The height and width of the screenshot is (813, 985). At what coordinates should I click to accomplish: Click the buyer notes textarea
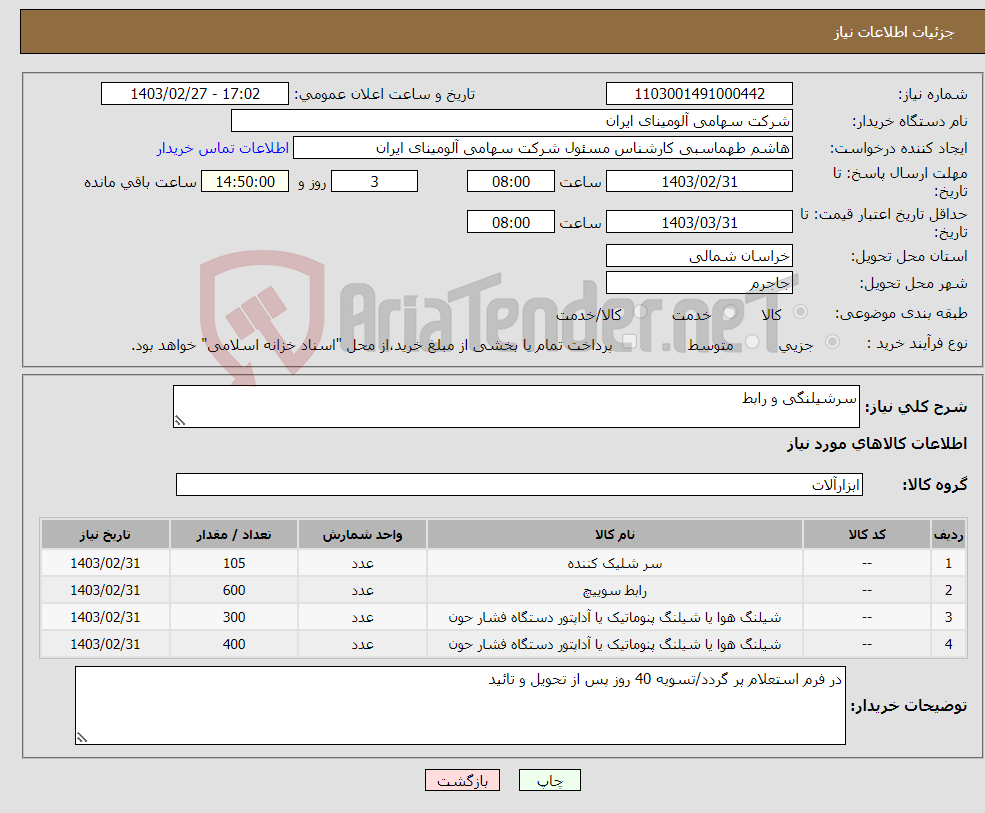tap(460, 706)
